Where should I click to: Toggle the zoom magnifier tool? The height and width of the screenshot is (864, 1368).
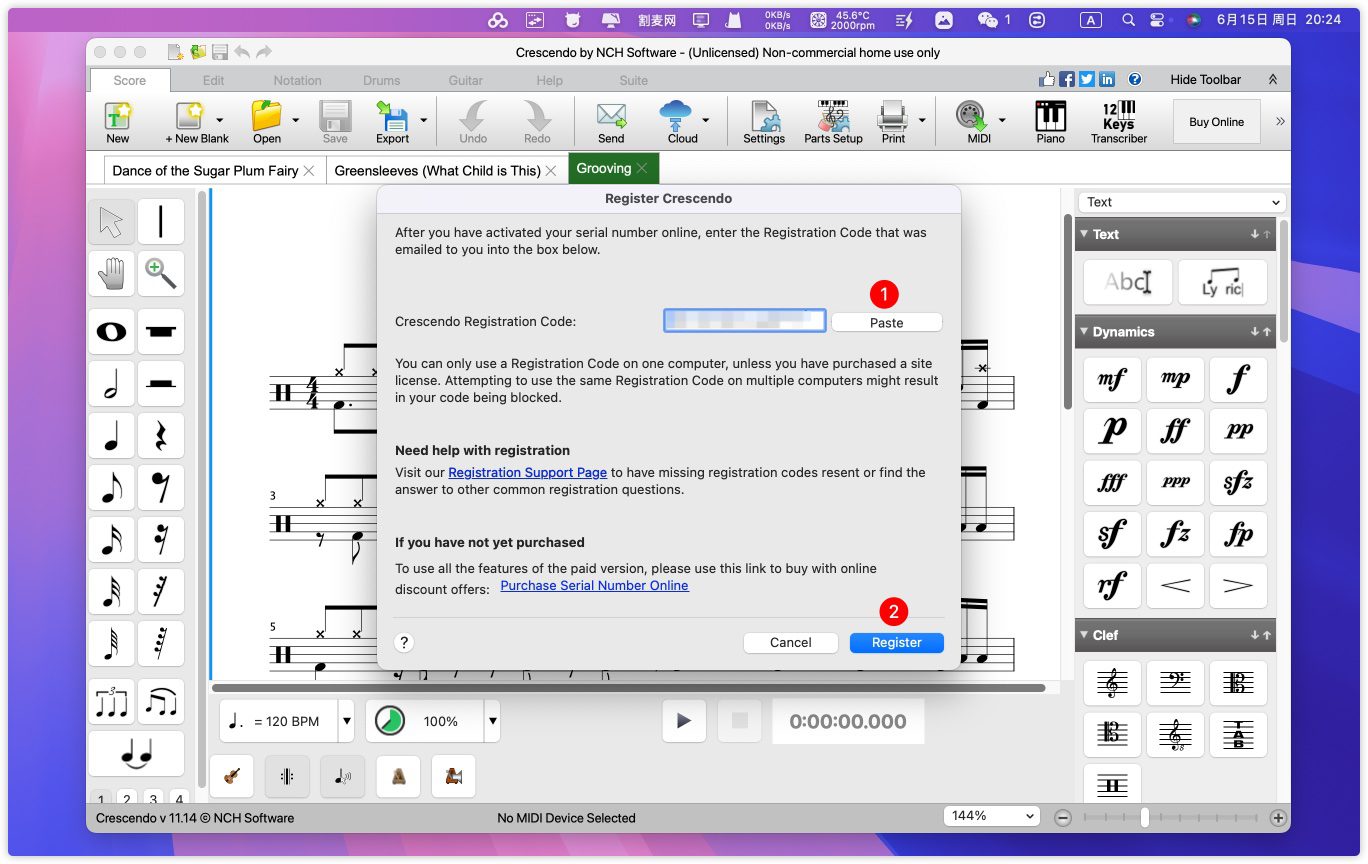click(x=161, y=273)
